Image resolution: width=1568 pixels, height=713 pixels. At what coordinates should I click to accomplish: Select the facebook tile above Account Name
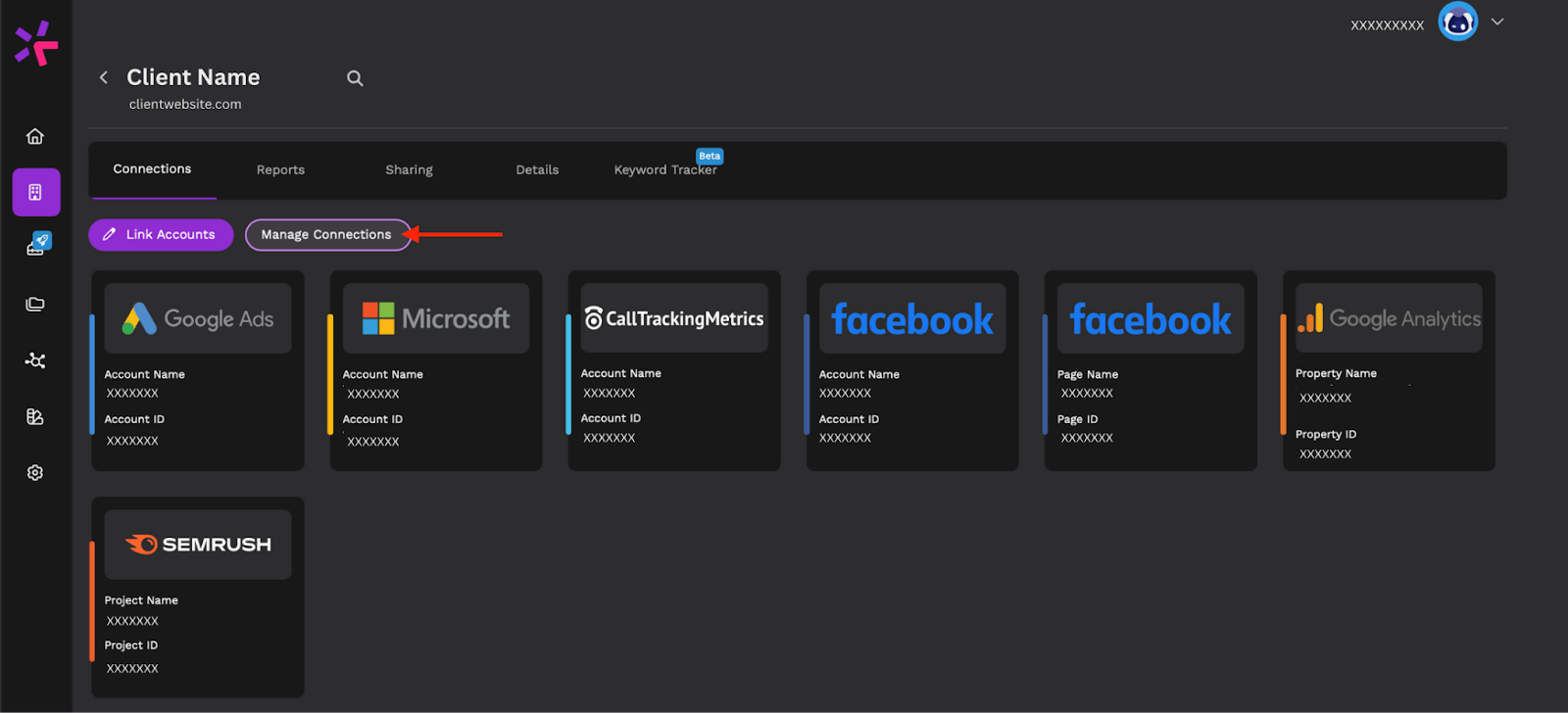coord(912,318)
